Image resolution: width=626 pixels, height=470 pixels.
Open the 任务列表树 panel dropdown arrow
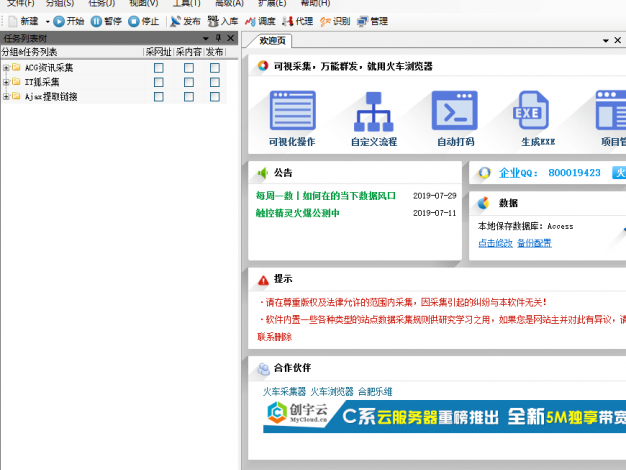(206, 38)
